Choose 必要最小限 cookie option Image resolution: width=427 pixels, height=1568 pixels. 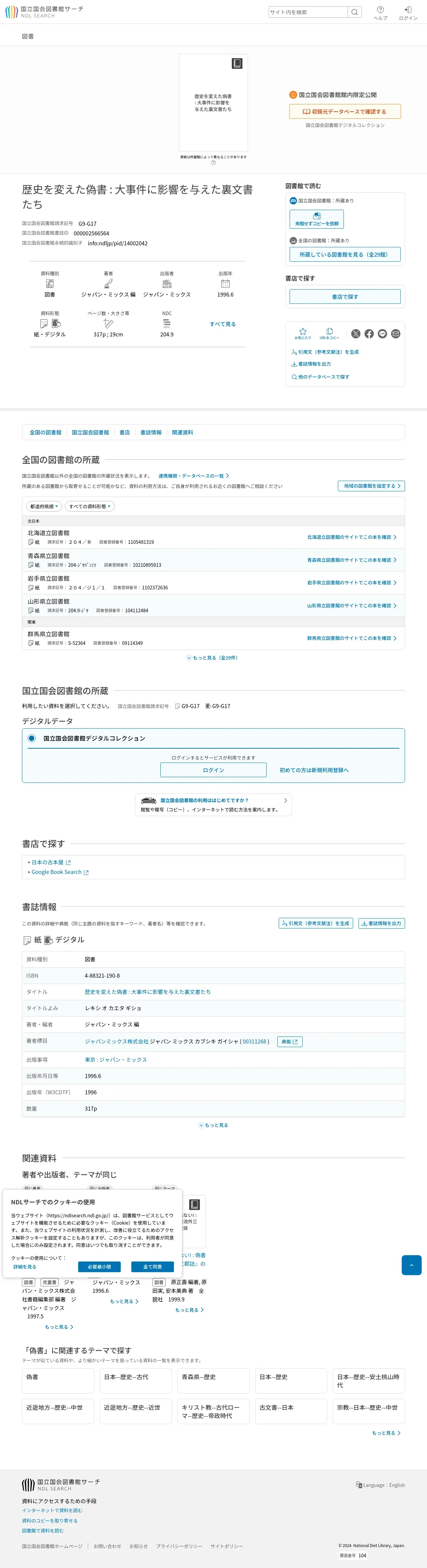coord(99,1267)
